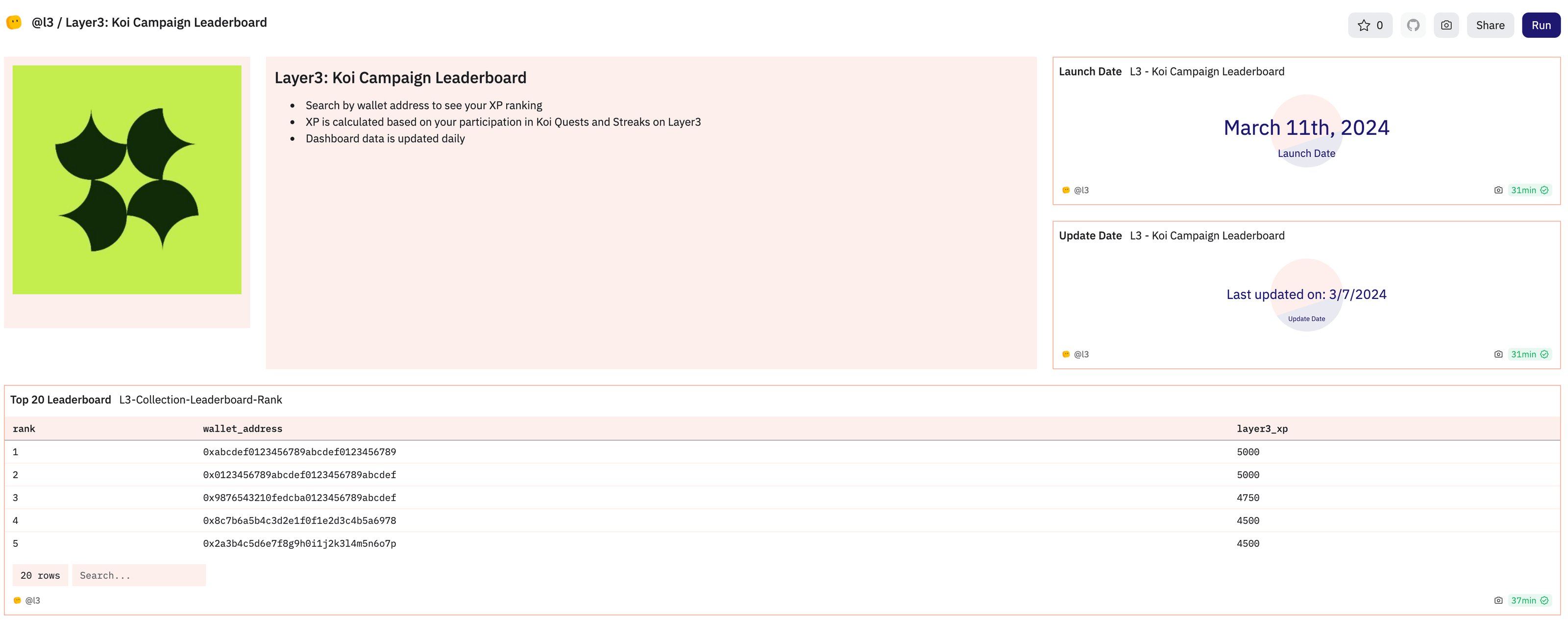1568x635 pixels.
Task: Sort by the layer3_xp column header
Action: tap(1262, 429)
